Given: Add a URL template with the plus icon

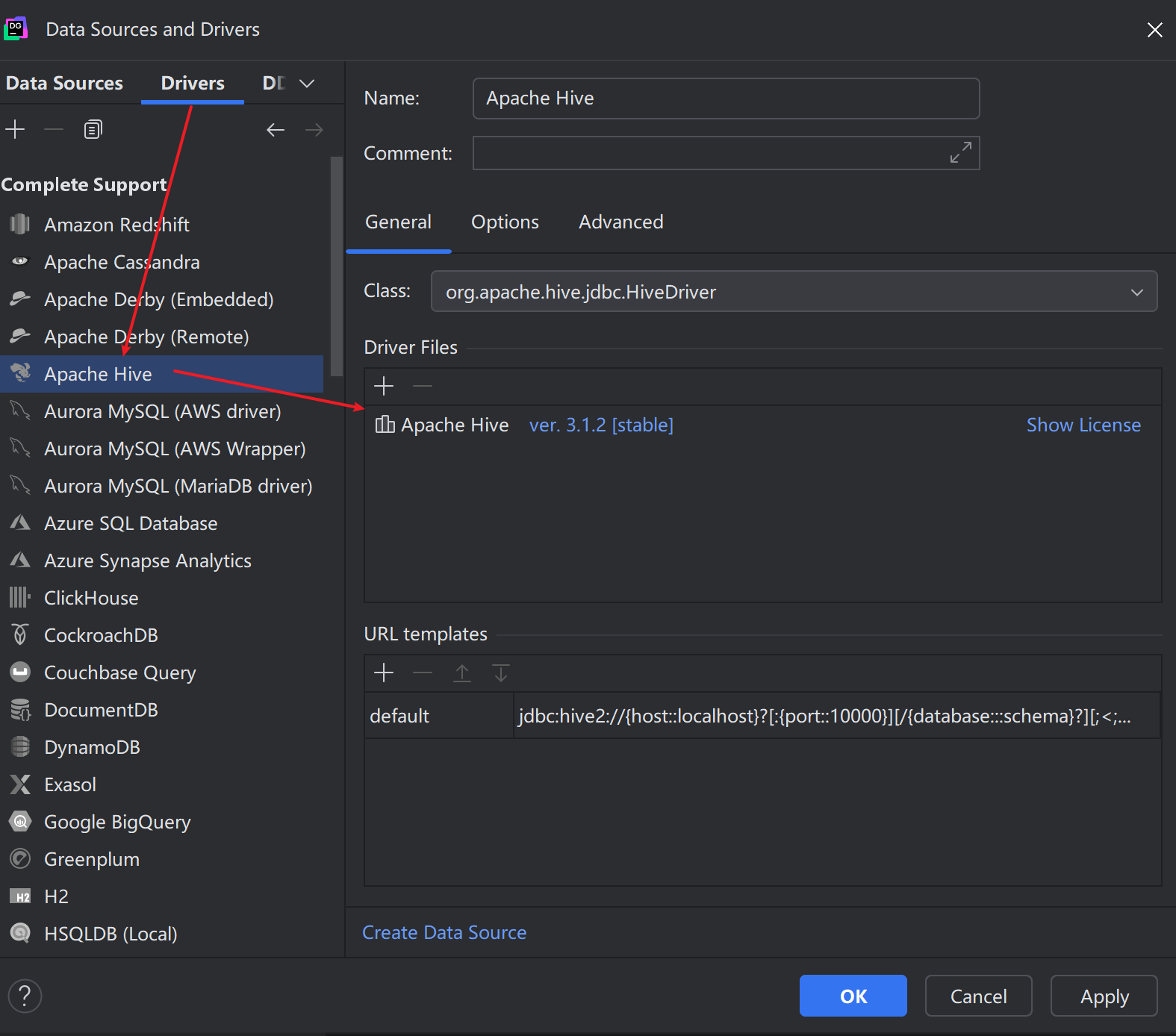Looking at the screenshot, I should pos(384,673).
